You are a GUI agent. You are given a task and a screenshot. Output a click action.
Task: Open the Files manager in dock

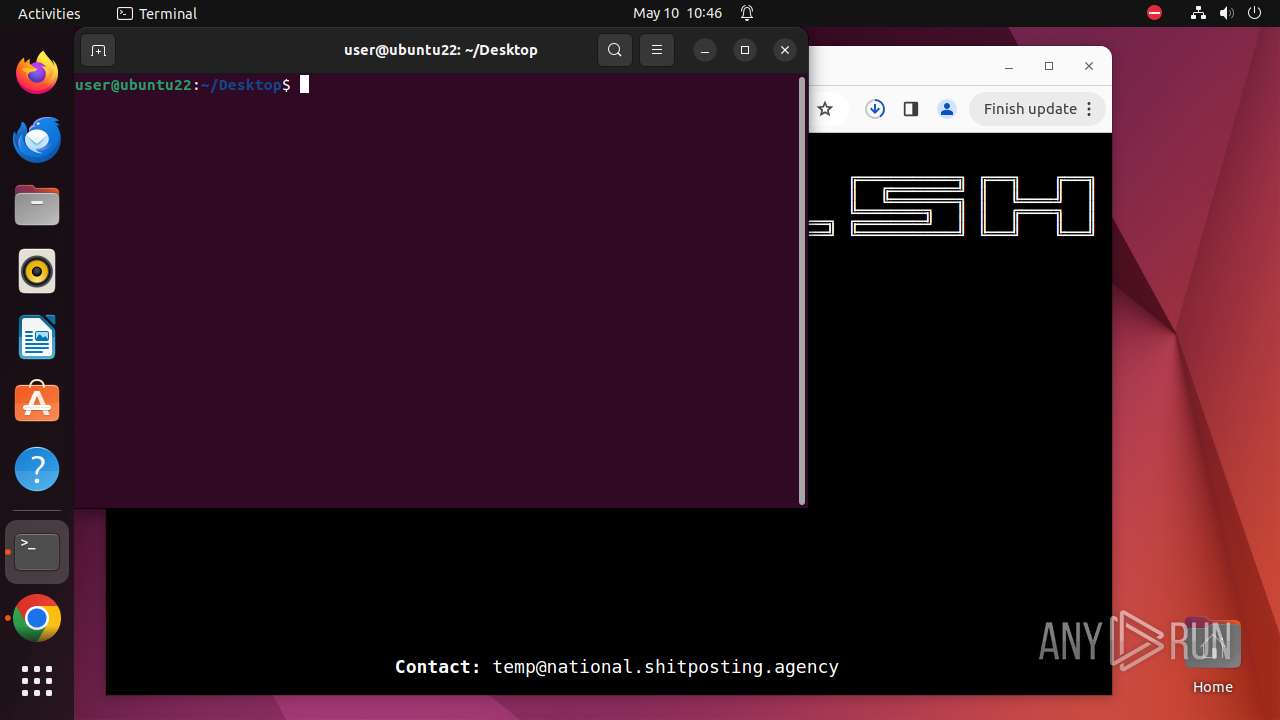click(37, 205)
